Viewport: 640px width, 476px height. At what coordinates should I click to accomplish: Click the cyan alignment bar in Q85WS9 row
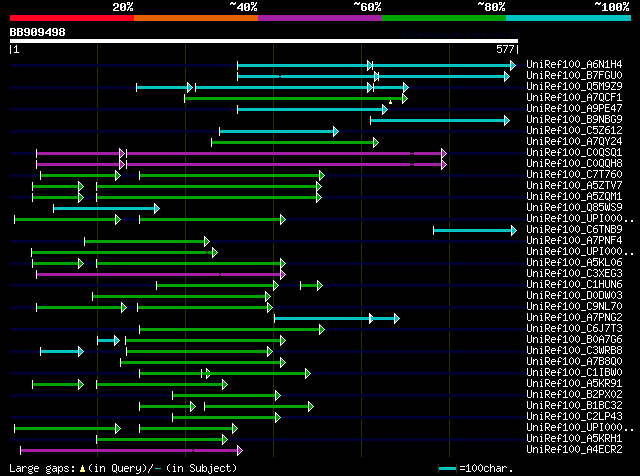[x=107, y=209]
